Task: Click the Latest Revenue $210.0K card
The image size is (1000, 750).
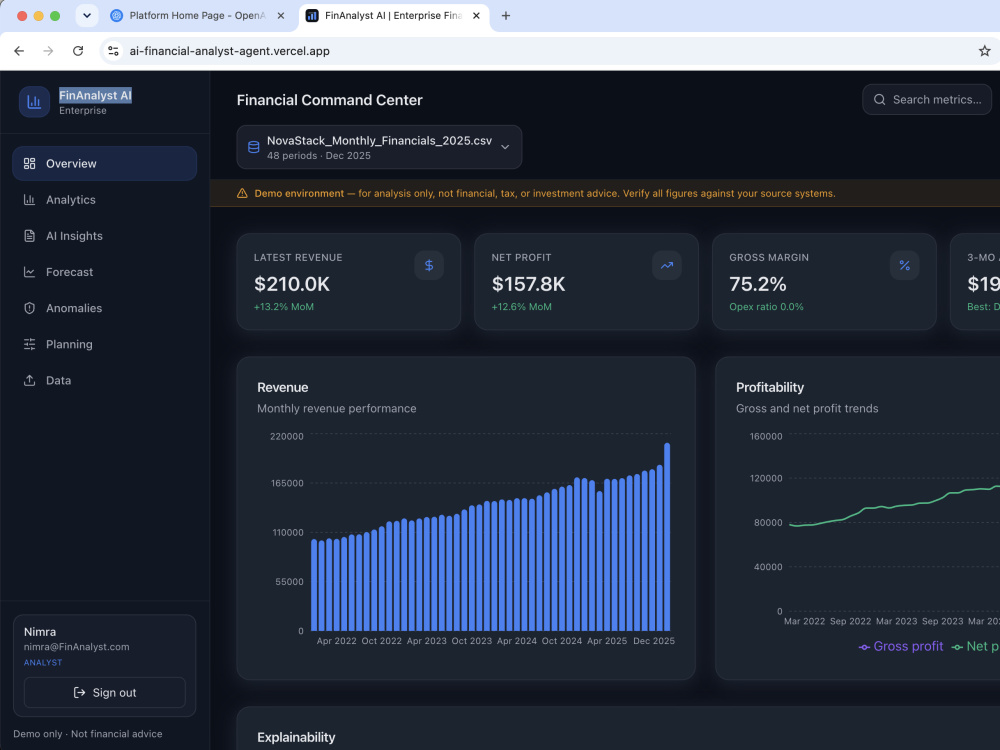Action: click(349, 281)
